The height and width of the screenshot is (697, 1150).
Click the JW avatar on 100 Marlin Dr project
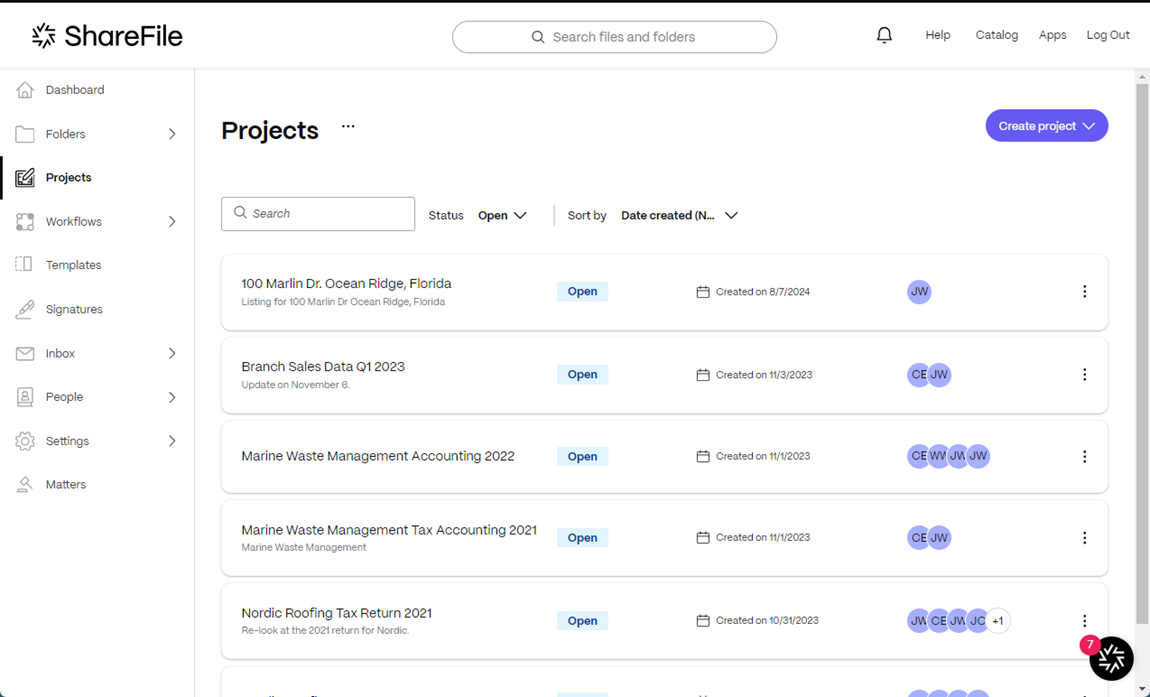(x=919, y=291)
